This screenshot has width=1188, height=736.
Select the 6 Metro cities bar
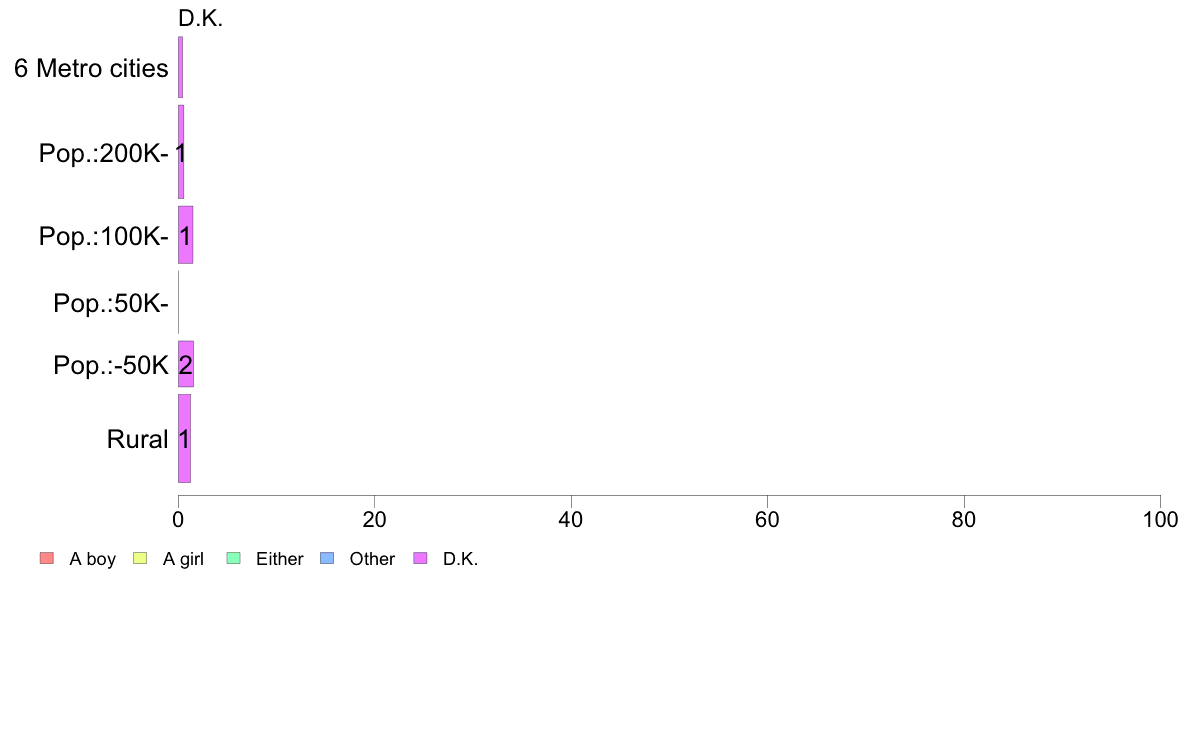click(180, 67)
